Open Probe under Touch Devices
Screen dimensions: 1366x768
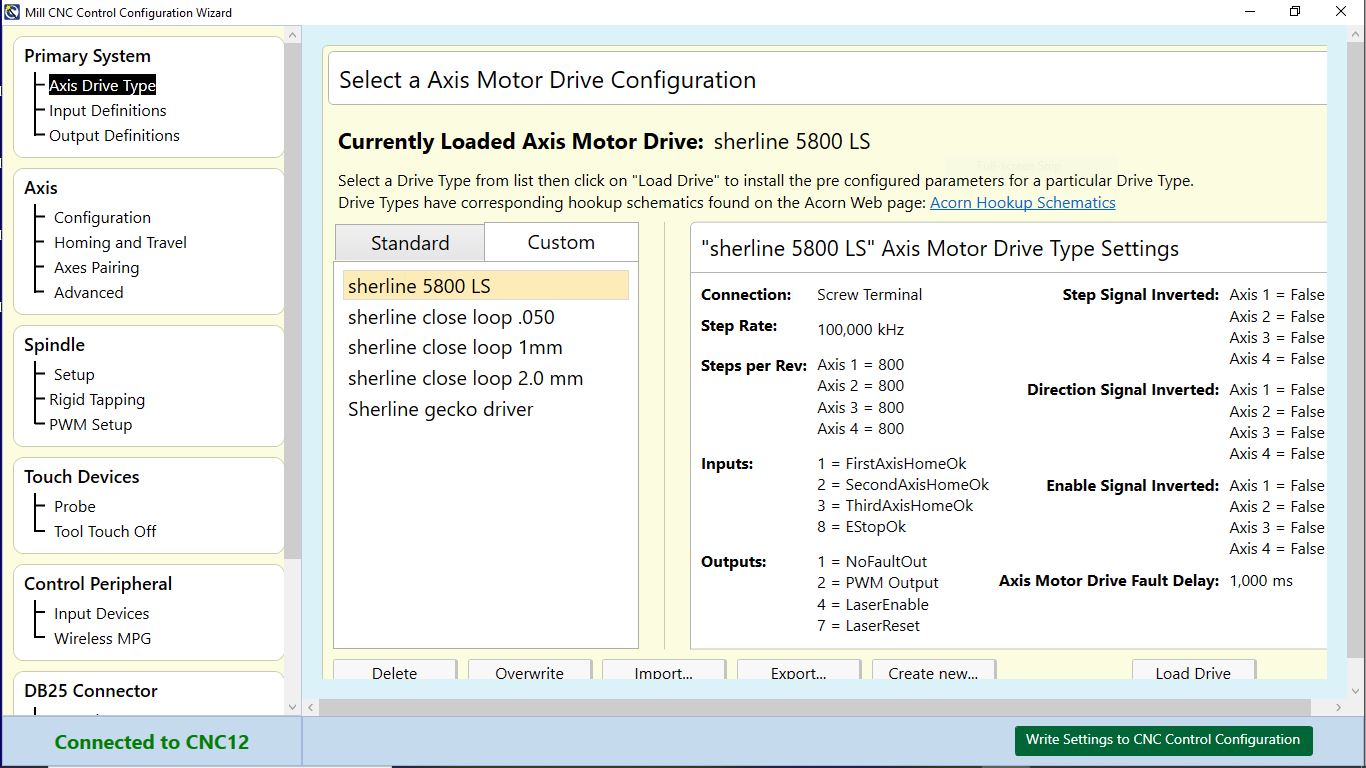point(75,507)
